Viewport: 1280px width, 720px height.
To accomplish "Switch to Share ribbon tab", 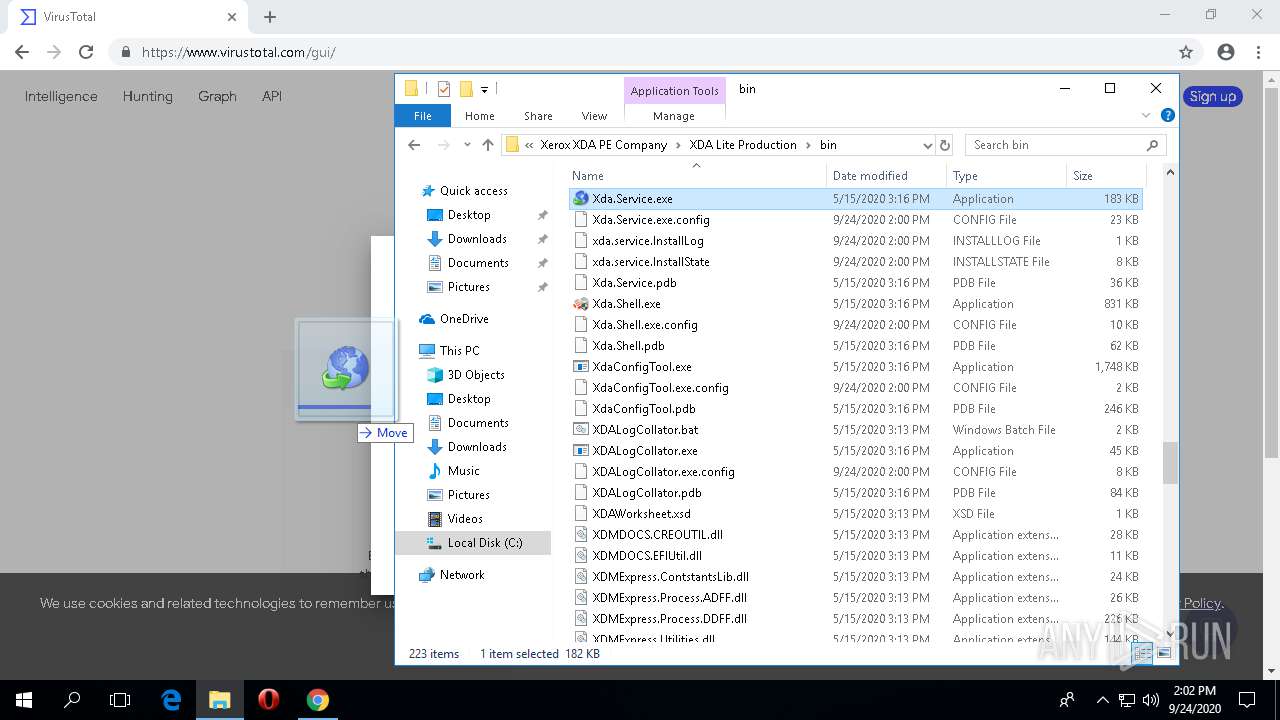I will pyautogui.click(x=538, y=116).
